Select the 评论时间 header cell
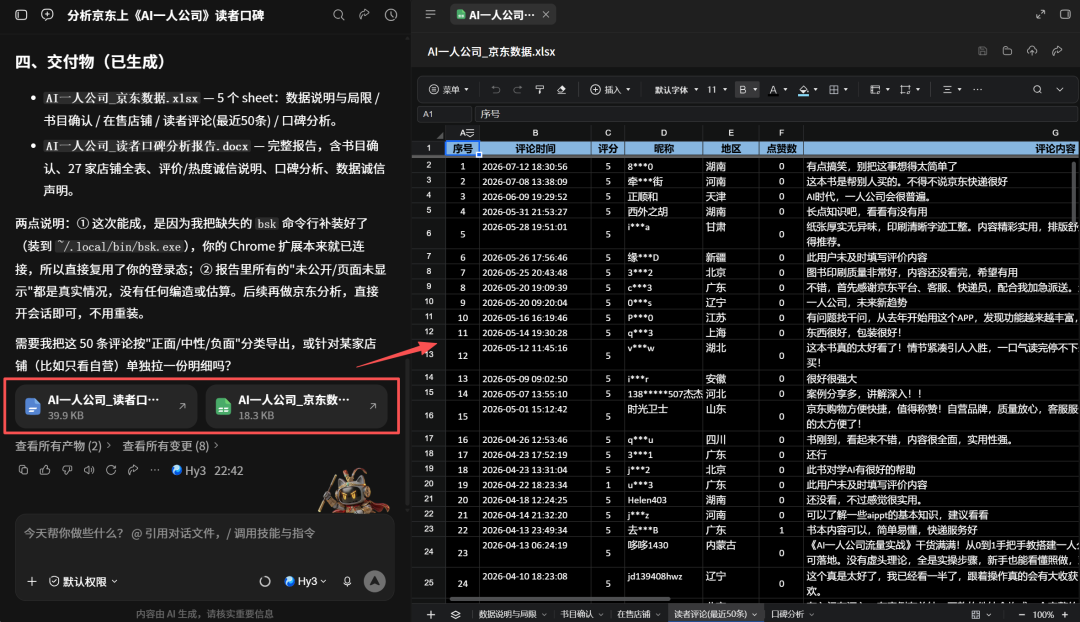This screenshot has width=1080, height=622. click(534, 148)
